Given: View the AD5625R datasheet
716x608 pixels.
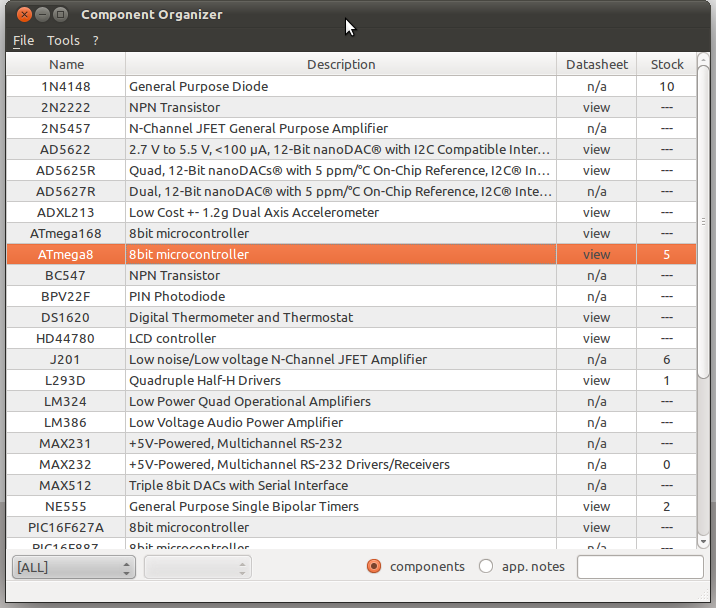Looking at the screenshot, I should (x=596, y=171).
